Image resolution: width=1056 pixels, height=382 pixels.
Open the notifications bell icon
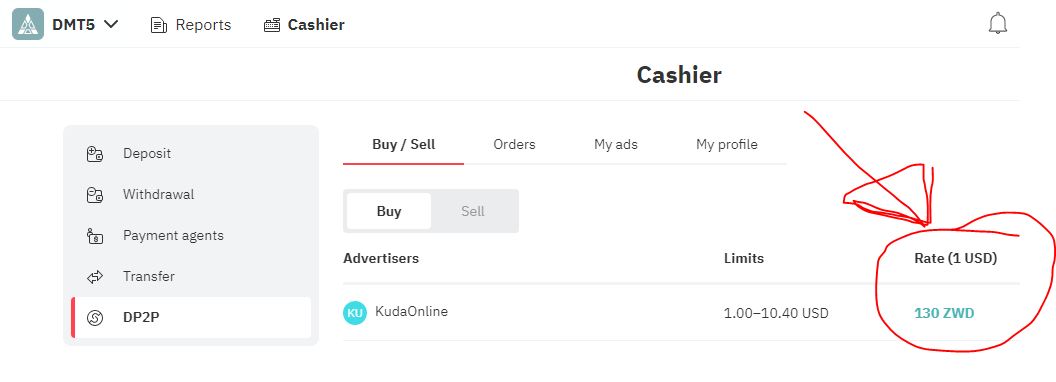[x=997, y=24]
